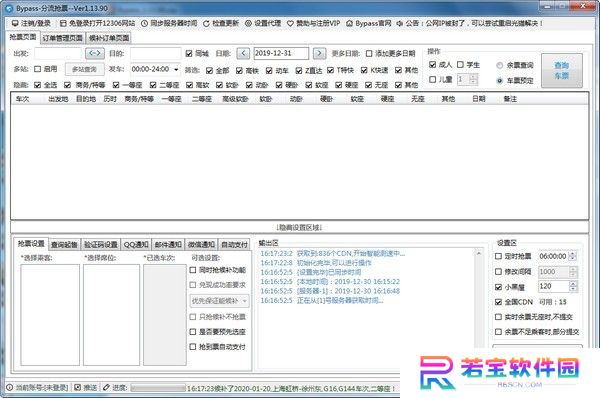Check 同时抢候补功能 option
The width and height of the screenshot is (600, 398).
pyautogui.click(x=193, y=270)
